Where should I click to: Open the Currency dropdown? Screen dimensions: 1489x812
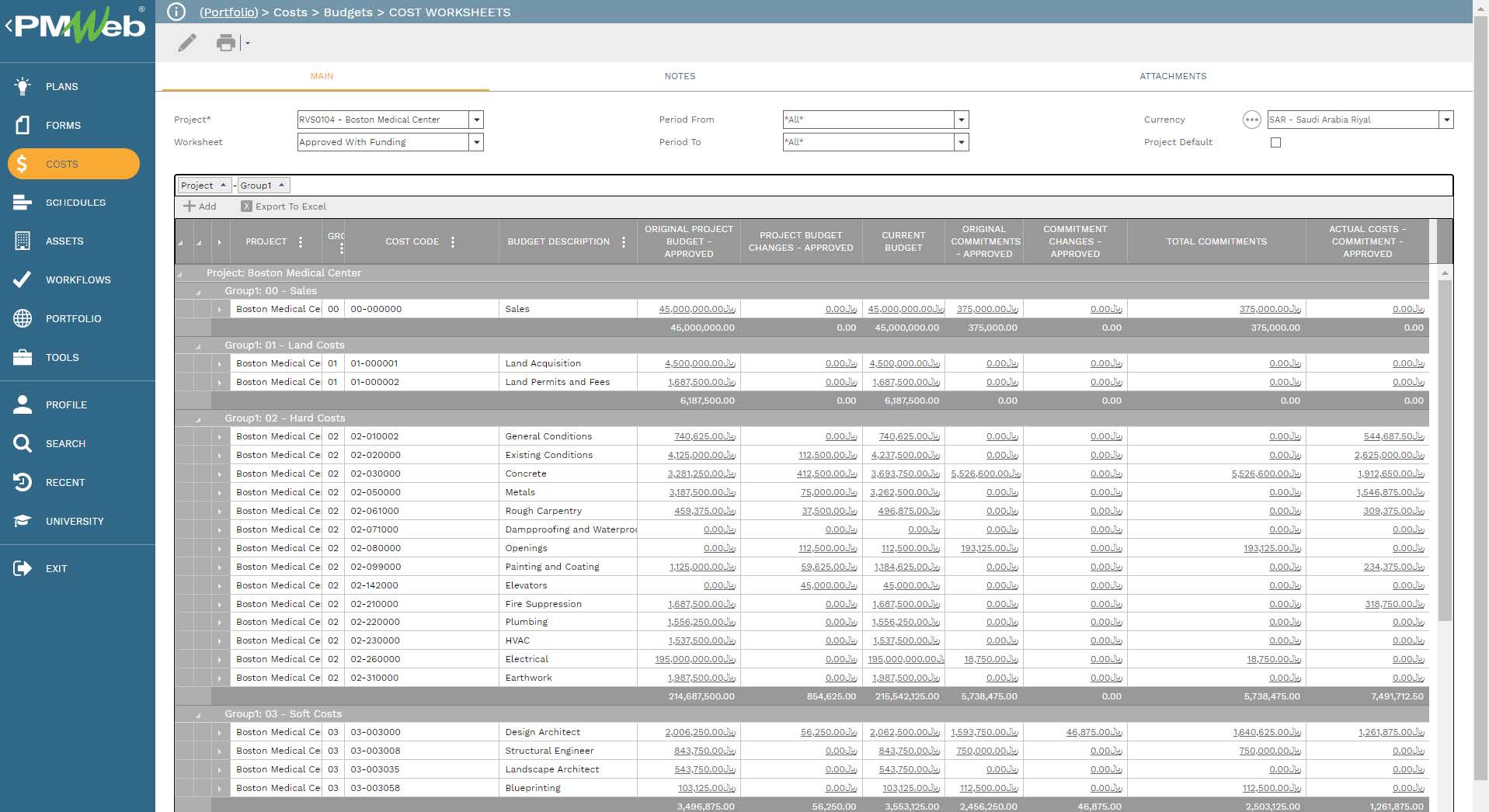[x=1446, y=120]
